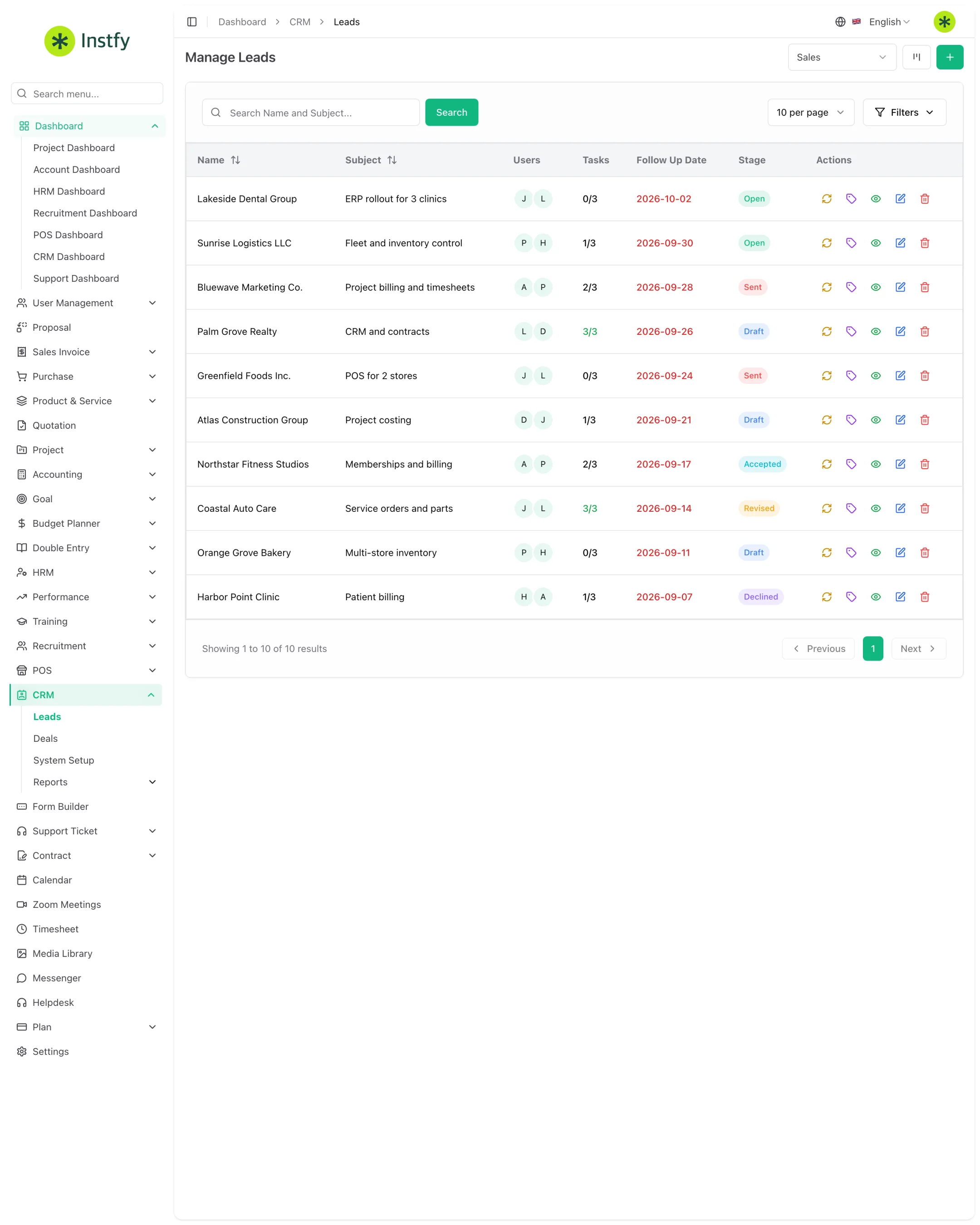The width and height of the screenshot is (980, 1225).
Task: Switch to kanban view icon
Action: (916, 57)
